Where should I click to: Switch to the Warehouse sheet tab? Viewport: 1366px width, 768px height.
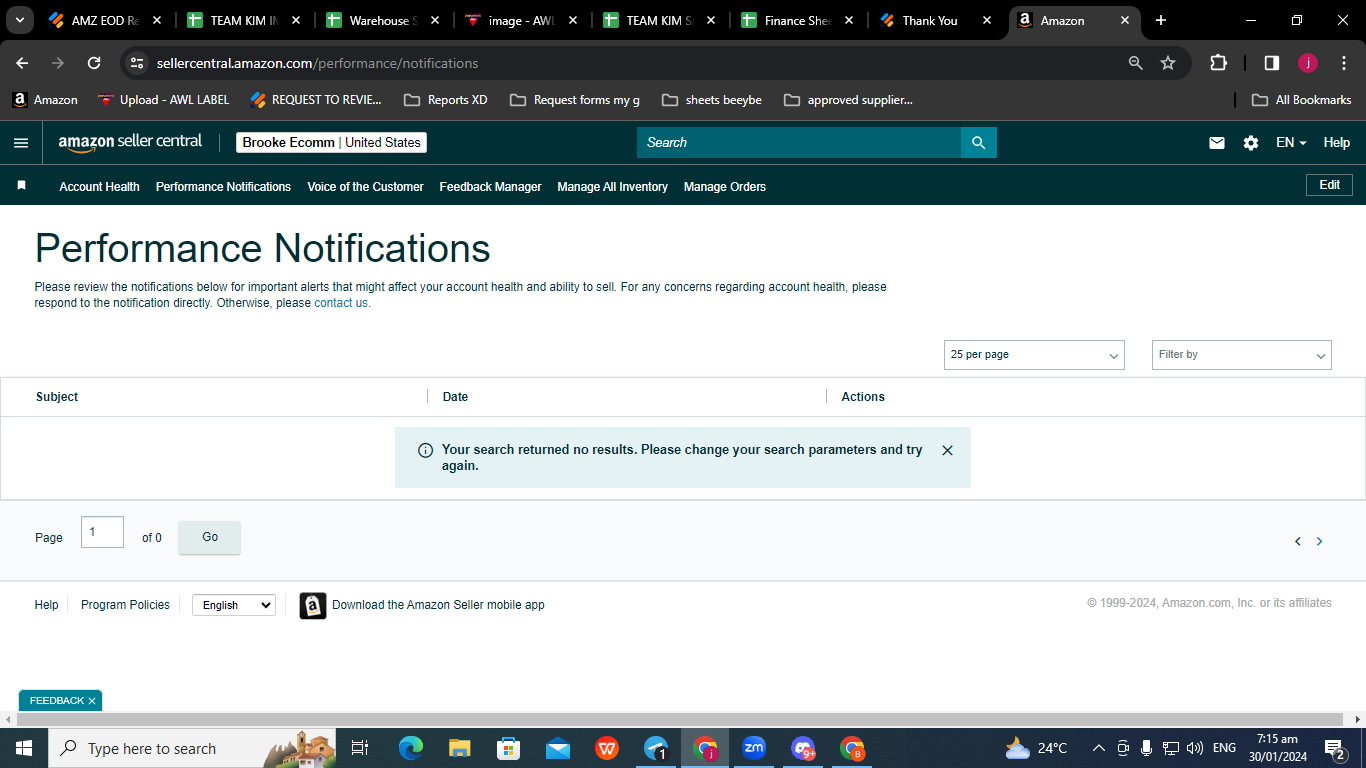[381, 20]
